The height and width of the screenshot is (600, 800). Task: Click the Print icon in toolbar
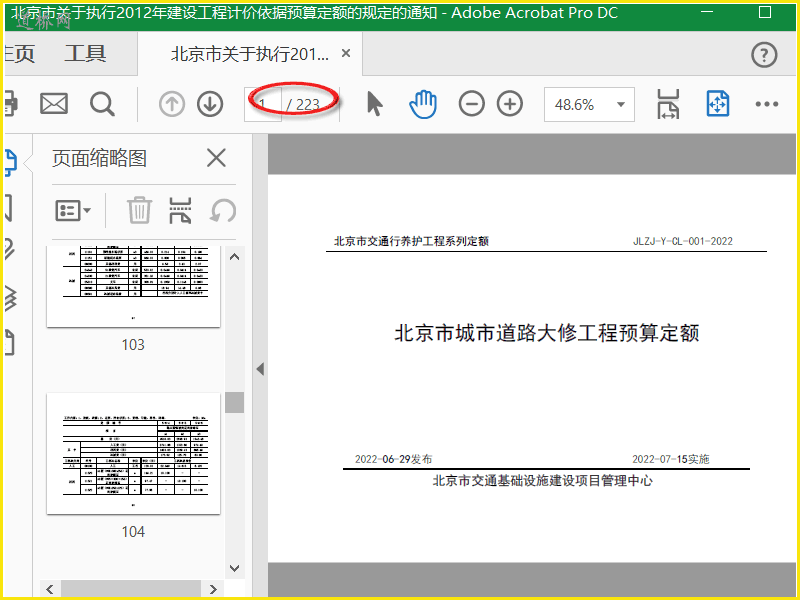11,104
